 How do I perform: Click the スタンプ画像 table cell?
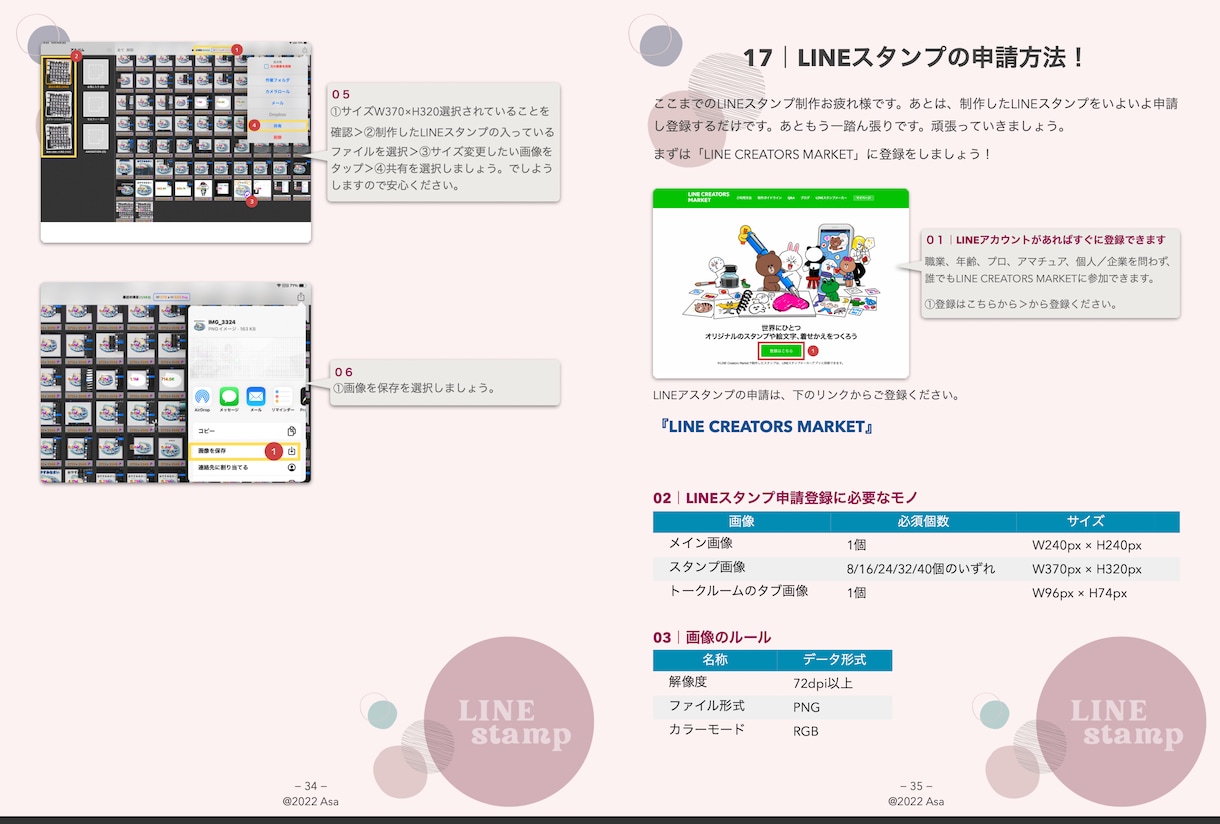point(707,567)
